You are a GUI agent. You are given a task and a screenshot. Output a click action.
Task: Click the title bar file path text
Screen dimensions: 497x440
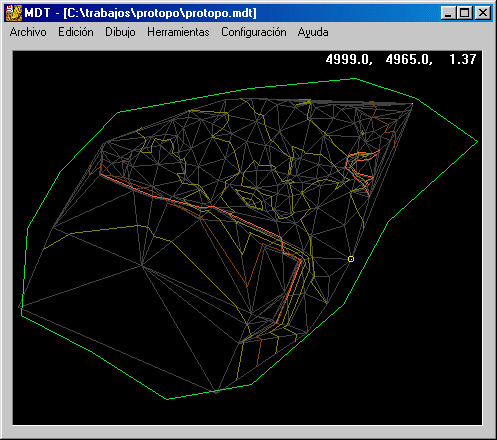(160, 13)
